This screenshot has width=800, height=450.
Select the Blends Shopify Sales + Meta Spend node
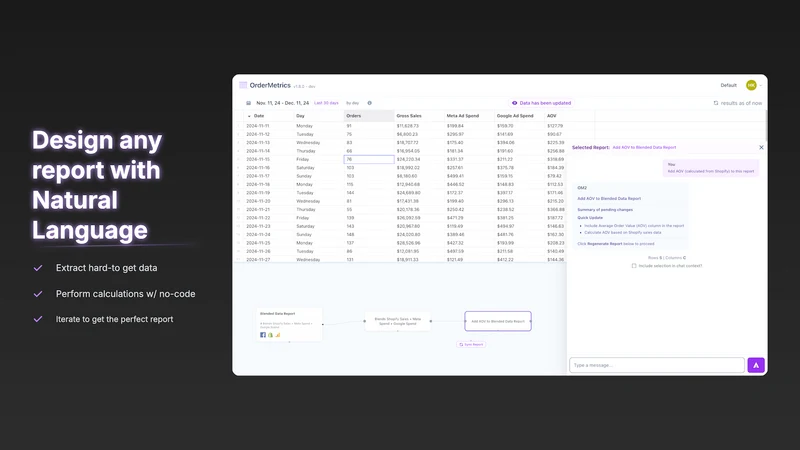pos(398,321)
